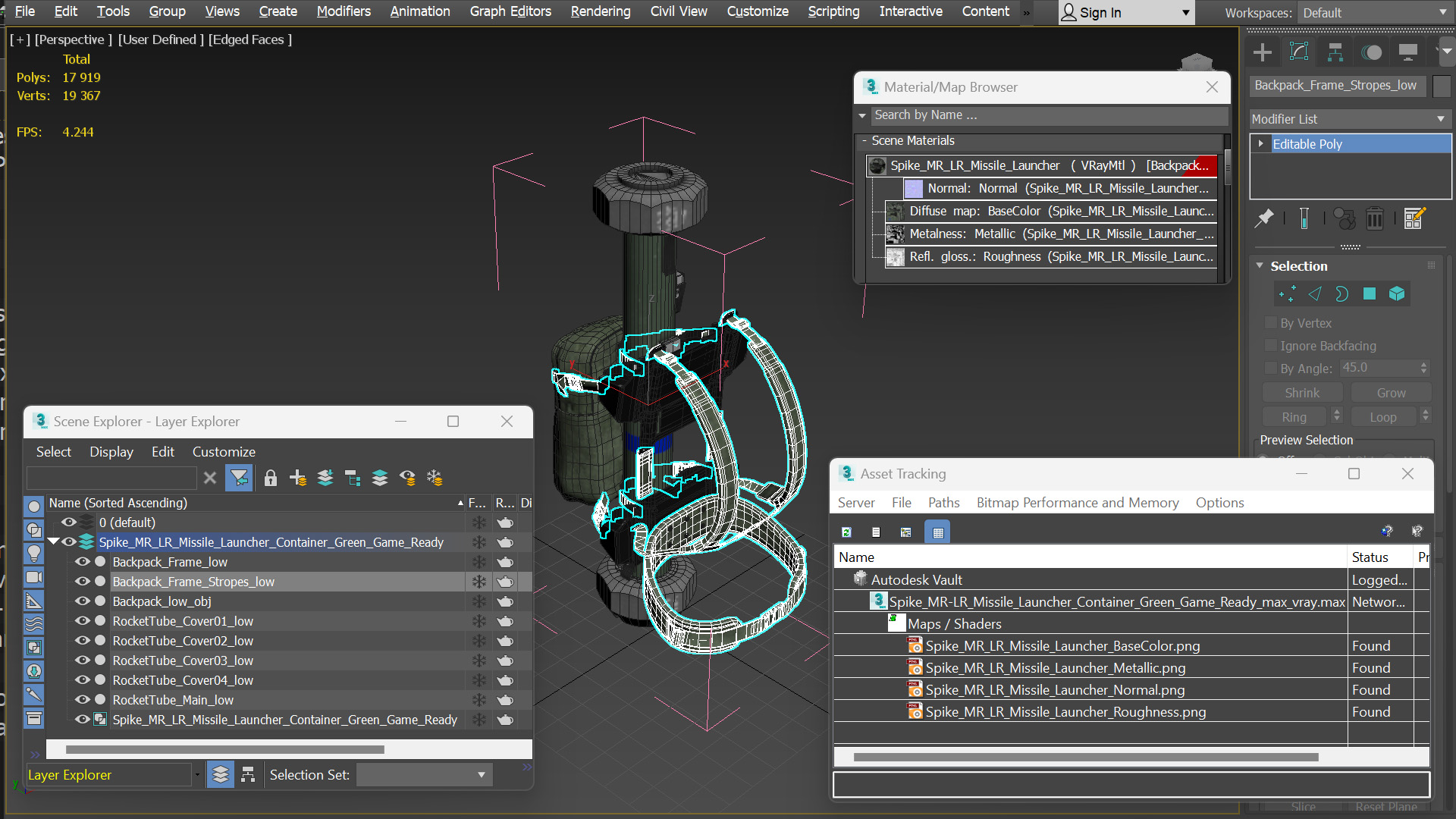Collapse the Scene Materials group
Image resolution: width=1456 pixels, height=819 pixels.
(x=864, y=141)
